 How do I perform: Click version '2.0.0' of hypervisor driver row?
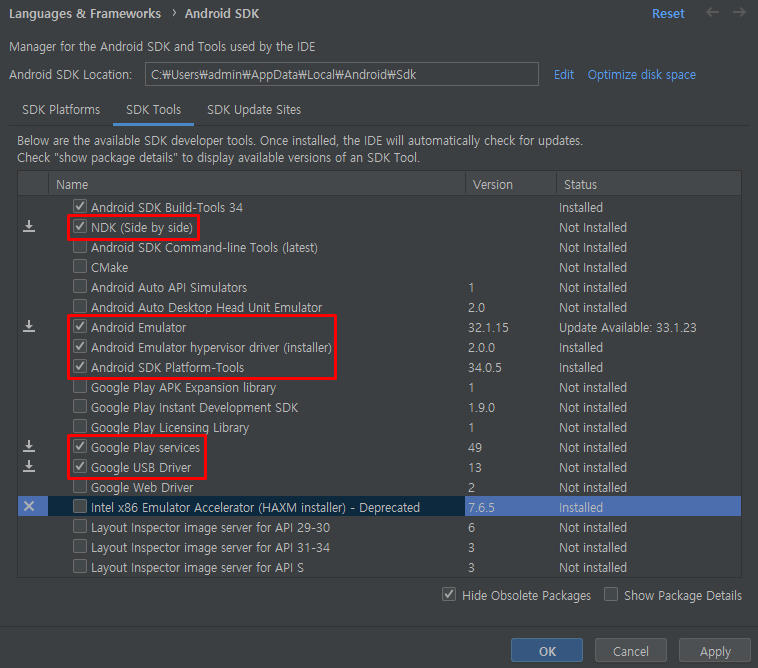(481, 348)
